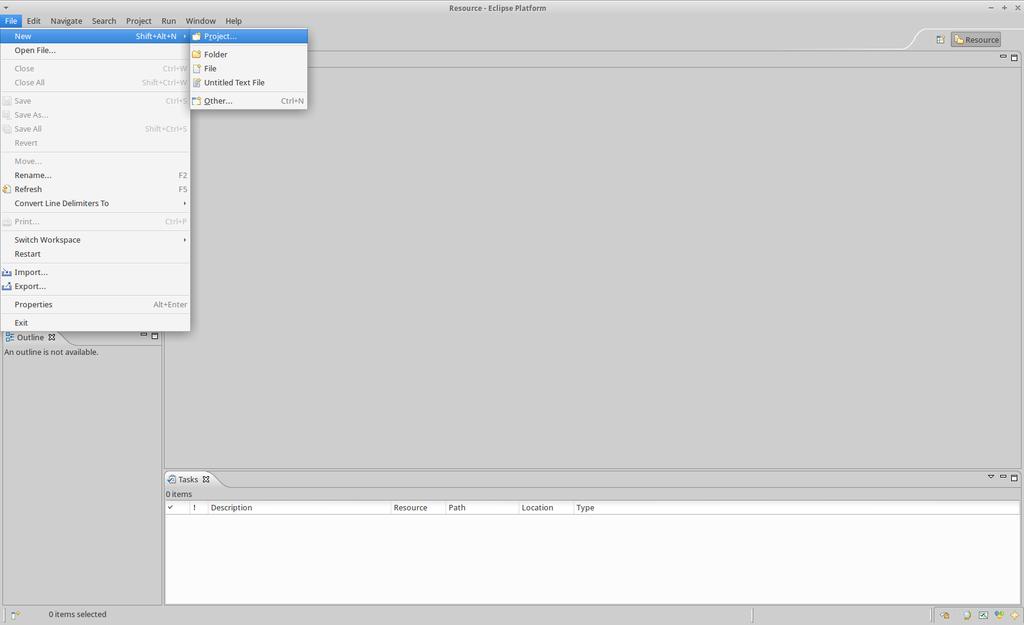The width and height of the screenshot is (1024, 625).
Task: Choose Restart from File menu
Action: tap(95, 253)
